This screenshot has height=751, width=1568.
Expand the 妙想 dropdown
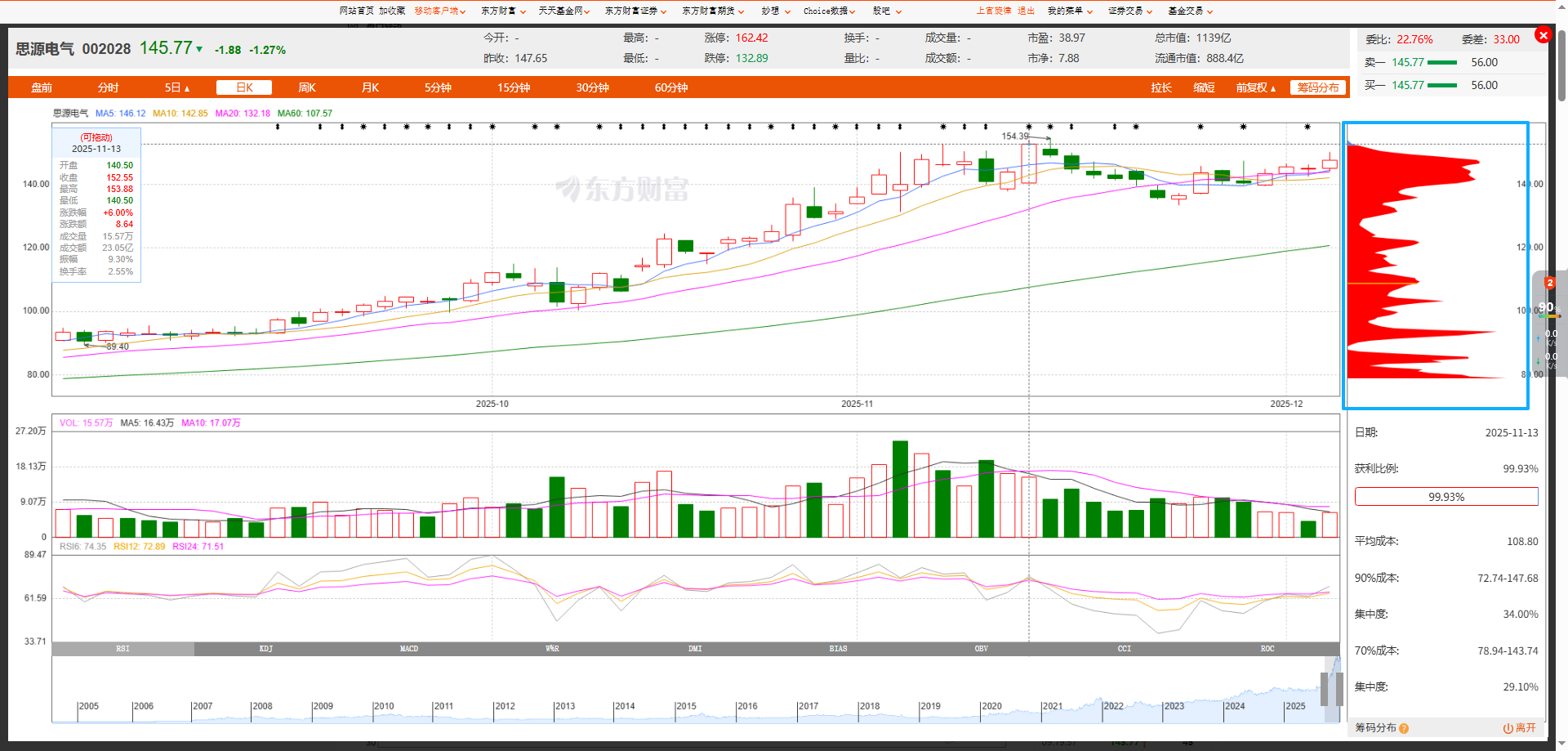pos(776,11)
